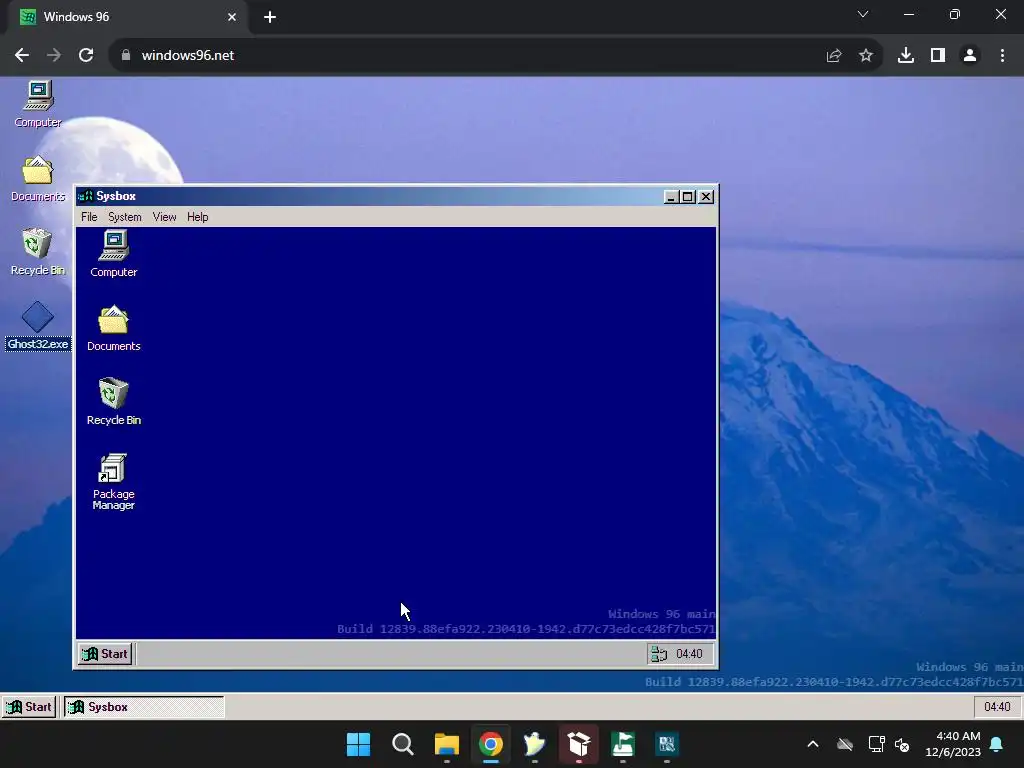Open Windows taskbar search

pyautogui.click(x=402, y=744)
